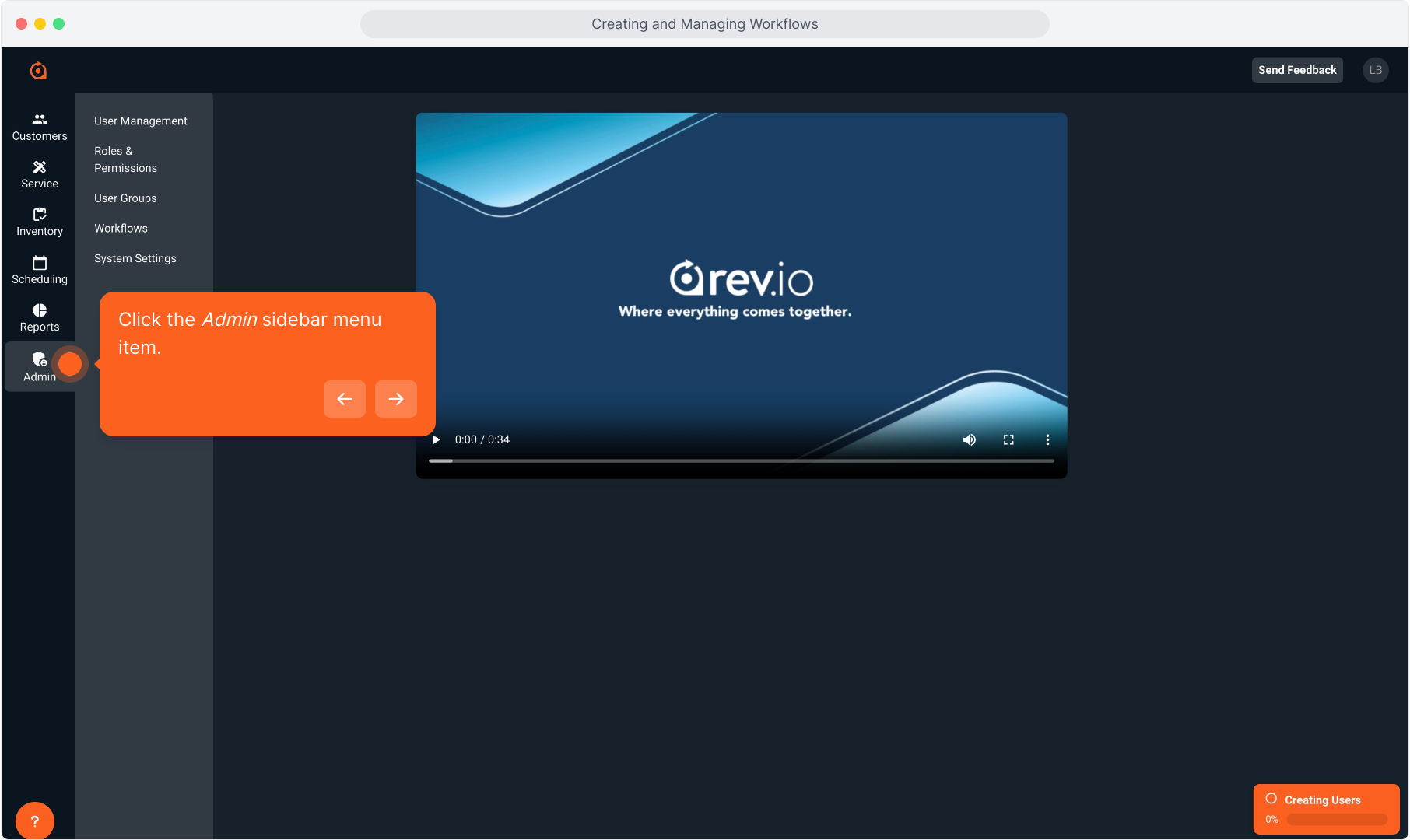Open the Reports sidebar section

coord(40,318)
